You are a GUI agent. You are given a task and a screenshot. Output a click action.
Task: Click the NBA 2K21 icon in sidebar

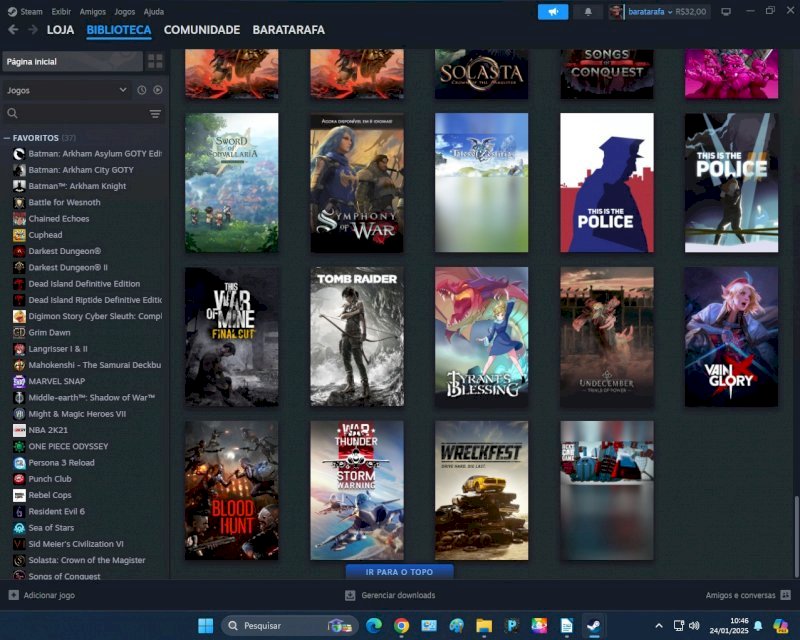point(19,430)
